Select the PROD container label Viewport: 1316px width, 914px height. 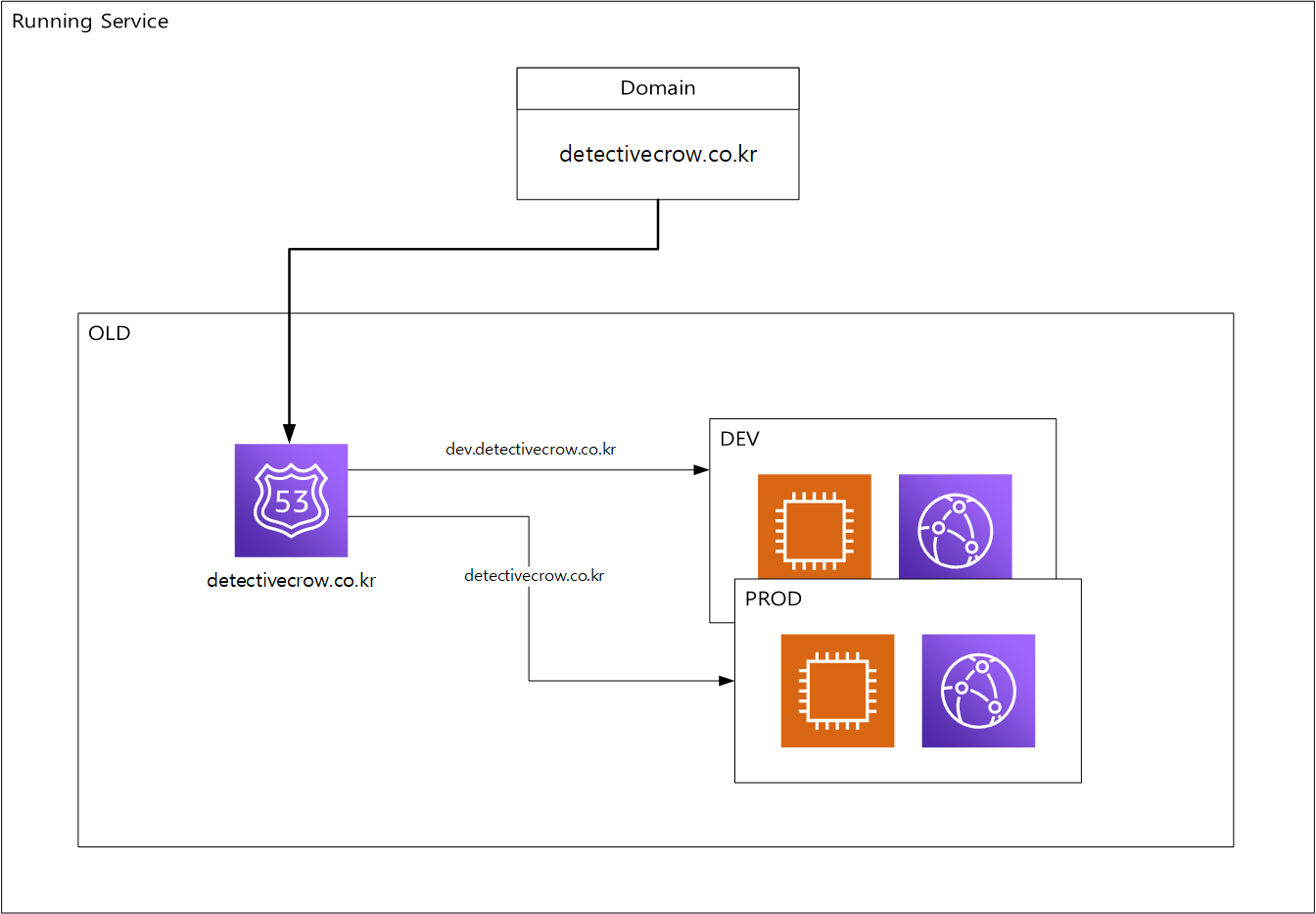[773, 599]
